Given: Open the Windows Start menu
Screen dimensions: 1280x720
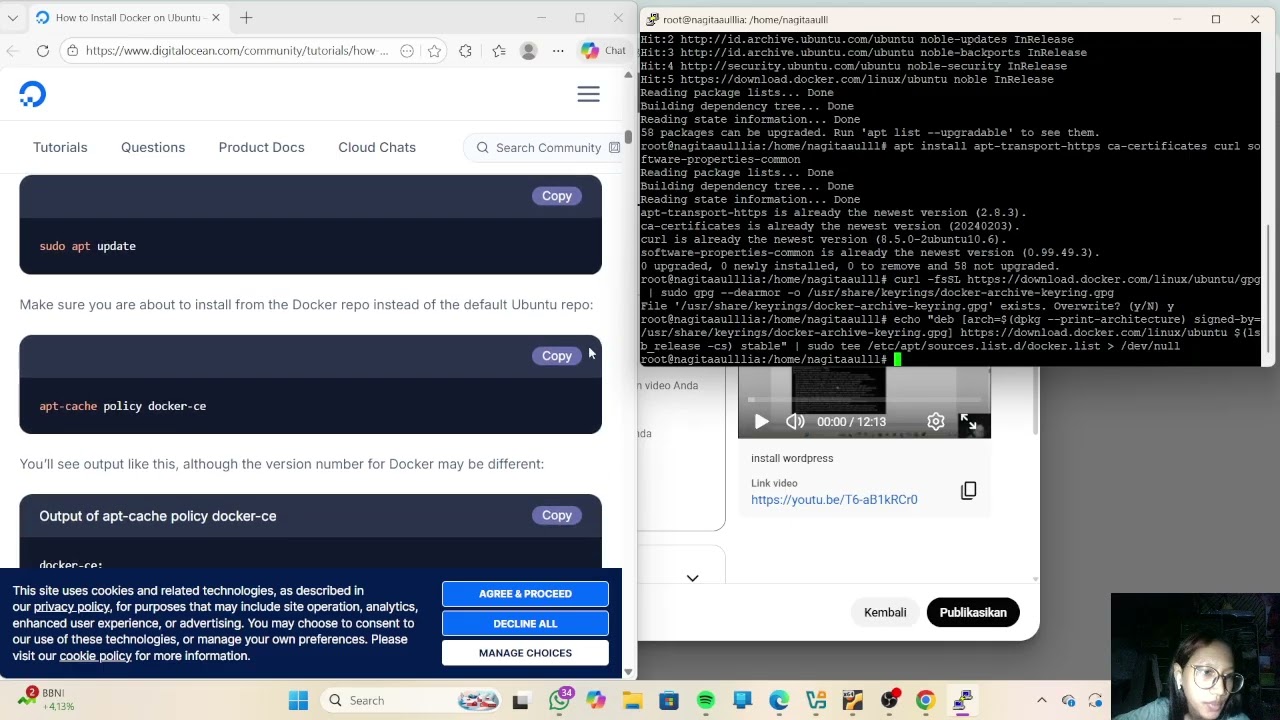Looking at the screenshot, I should click(x=298, y=701).
